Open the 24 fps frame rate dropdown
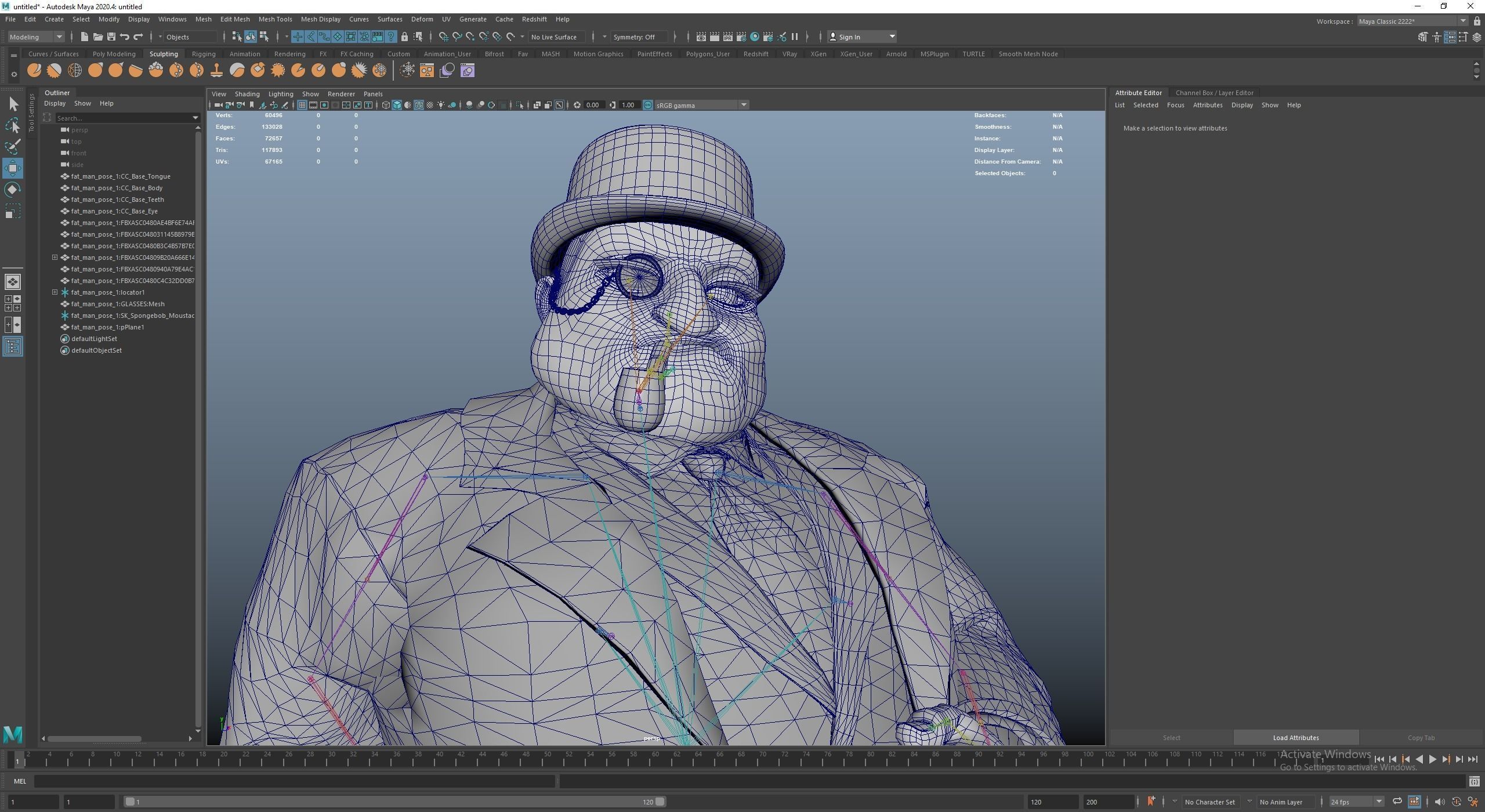The width and height of the screenshot is (1485, 812). pos(1356,802)
